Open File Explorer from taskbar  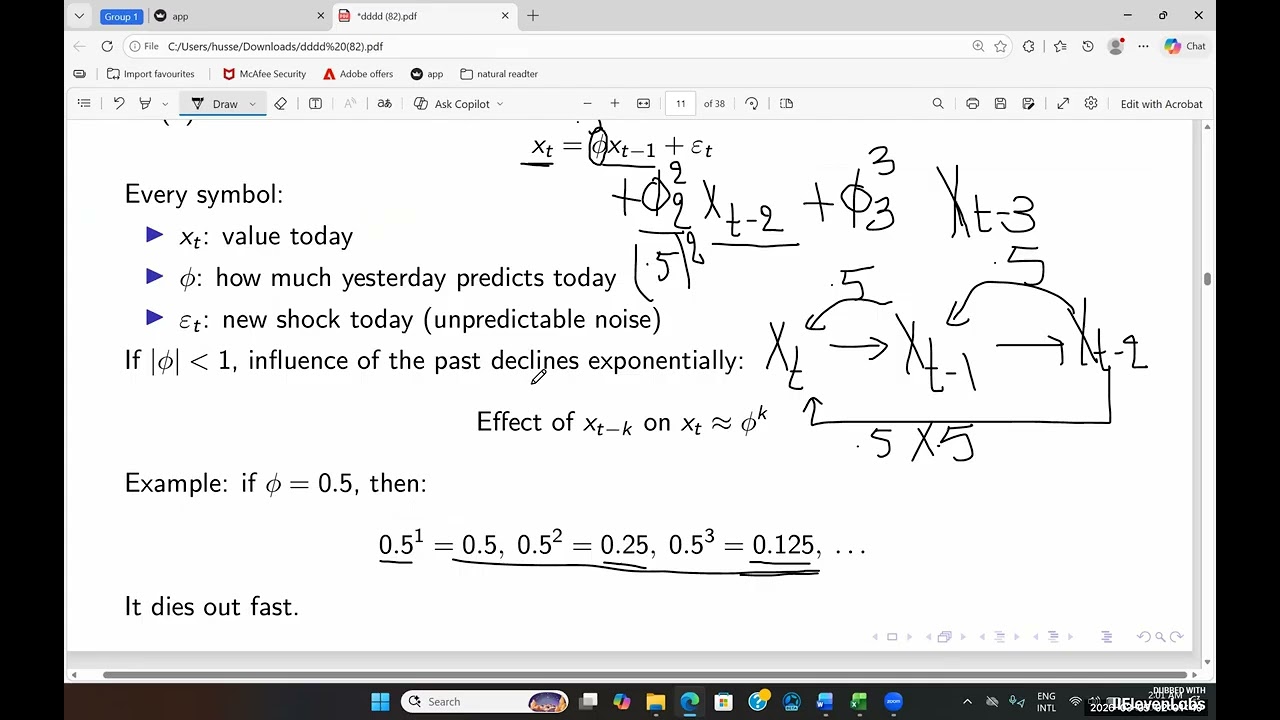(x=655, y=702)
